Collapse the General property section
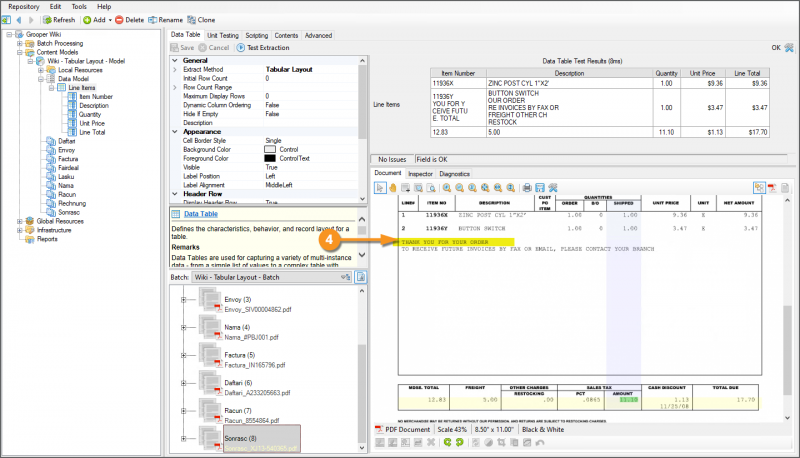The width and height of the screenshot is (800, 458). point(175,60)
